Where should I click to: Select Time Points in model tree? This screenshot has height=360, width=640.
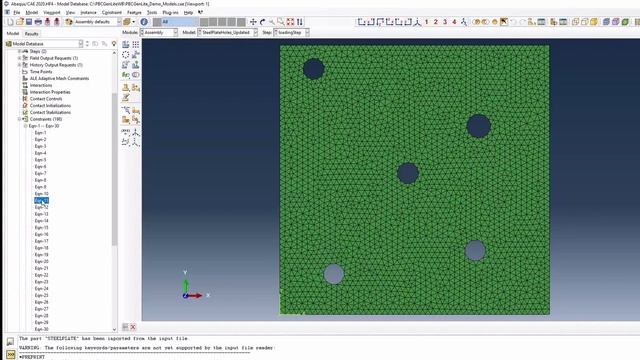pyautogui.click(x=41, y=71)
